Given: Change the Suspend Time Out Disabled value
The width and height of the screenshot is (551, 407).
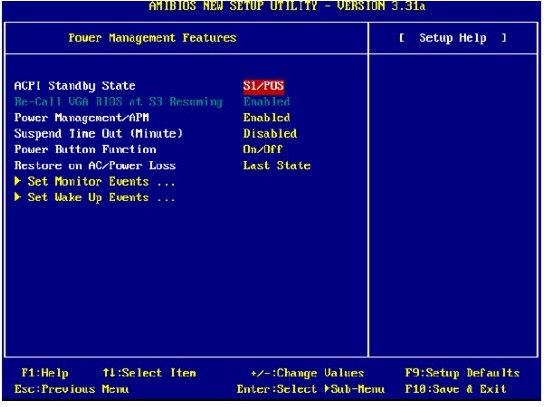Looking at the screenshot, I should [x=270, y=134].
